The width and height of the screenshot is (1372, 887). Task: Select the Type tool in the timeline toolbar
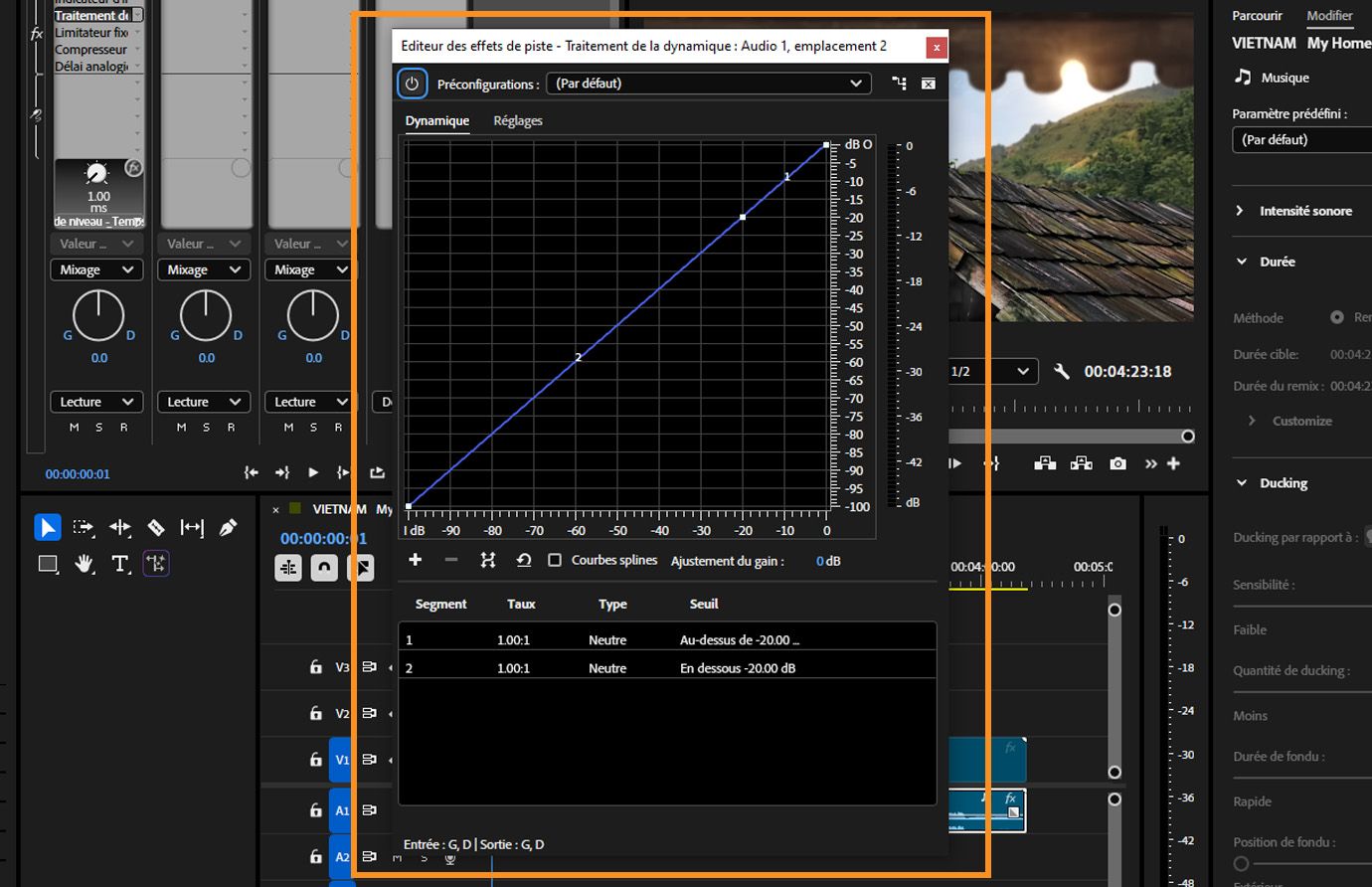pyautogui.click(x=119, y=563)
